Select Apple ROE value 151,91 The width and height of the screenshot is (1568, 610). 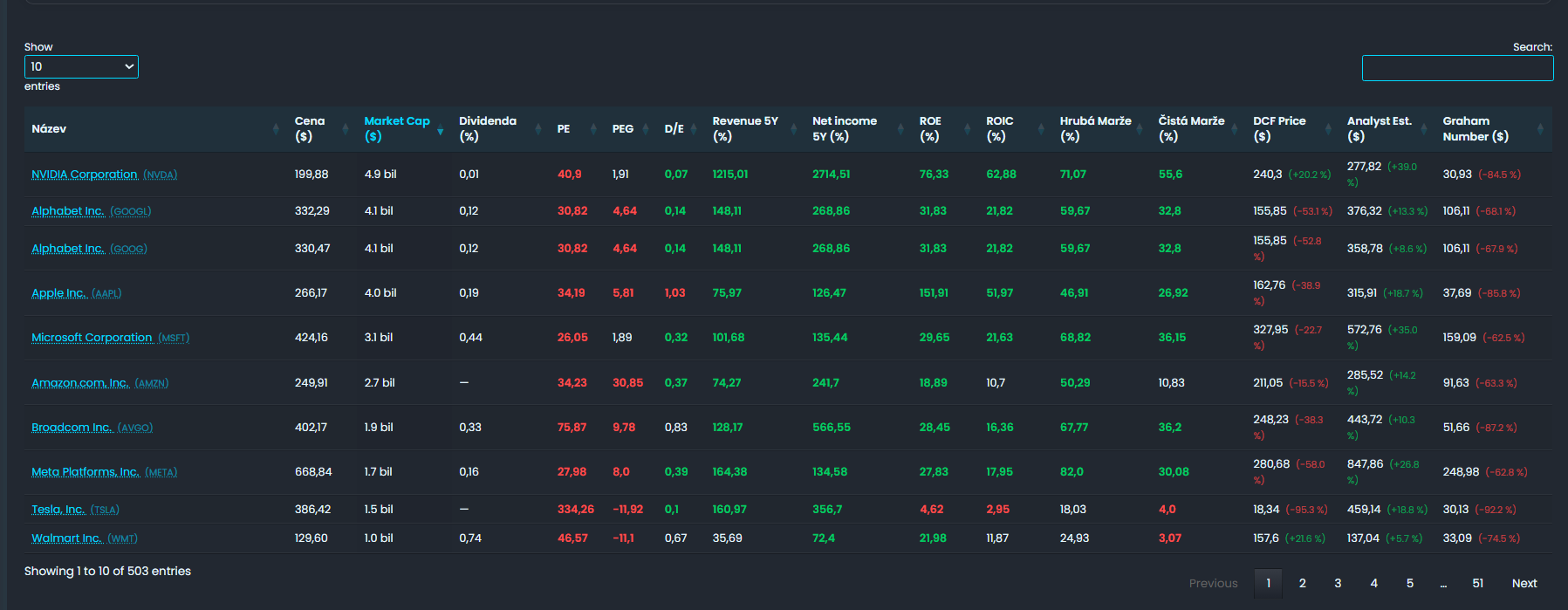(934, 293)
